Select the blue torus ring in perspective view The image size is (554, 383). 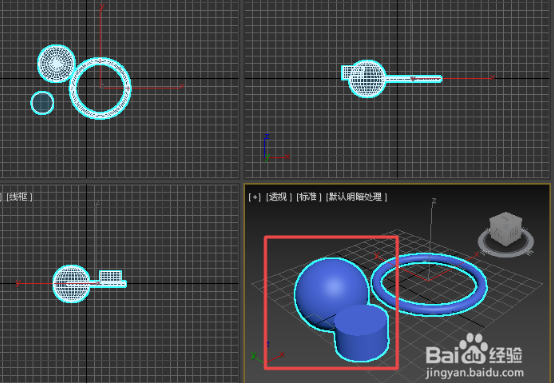pos(430,310)
